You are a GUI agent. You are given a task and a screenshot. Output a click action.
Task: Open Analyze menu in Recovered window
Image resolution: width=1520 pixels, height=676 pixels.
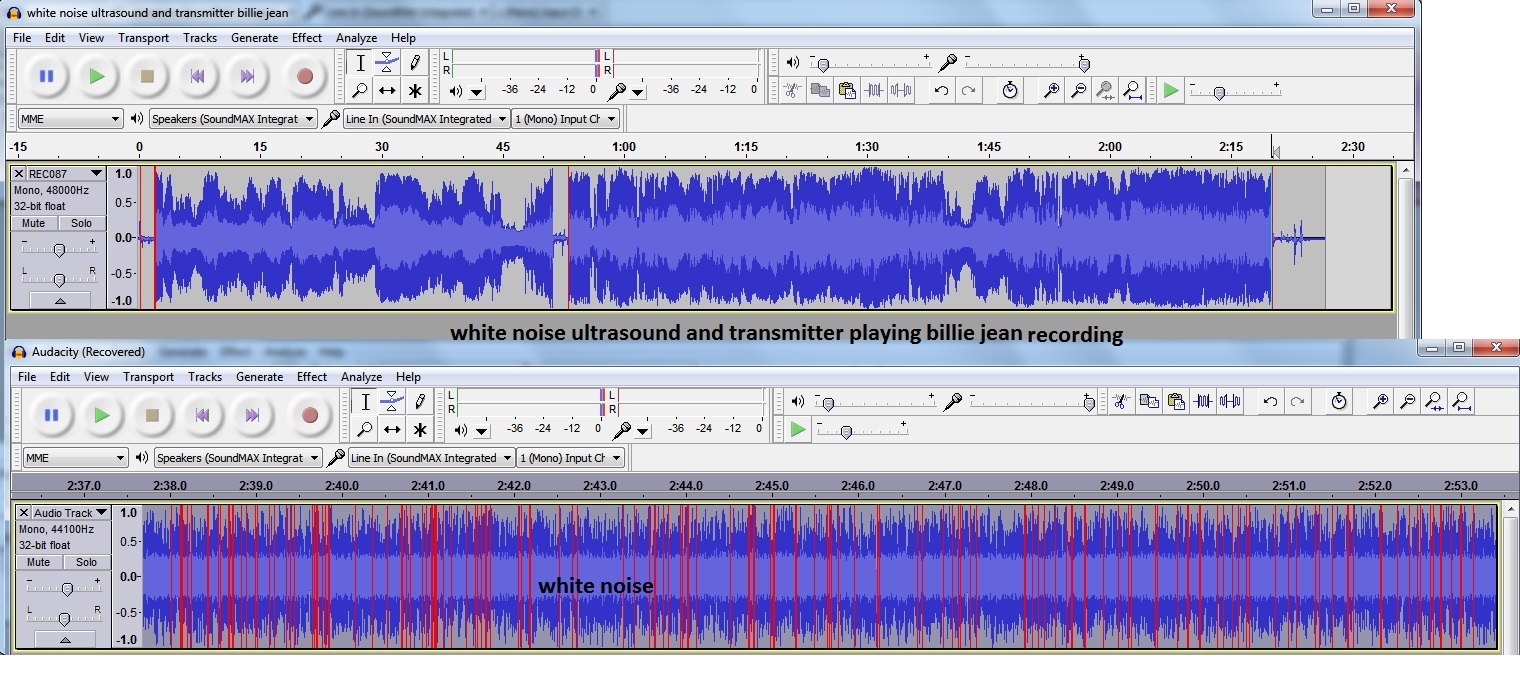361,377
